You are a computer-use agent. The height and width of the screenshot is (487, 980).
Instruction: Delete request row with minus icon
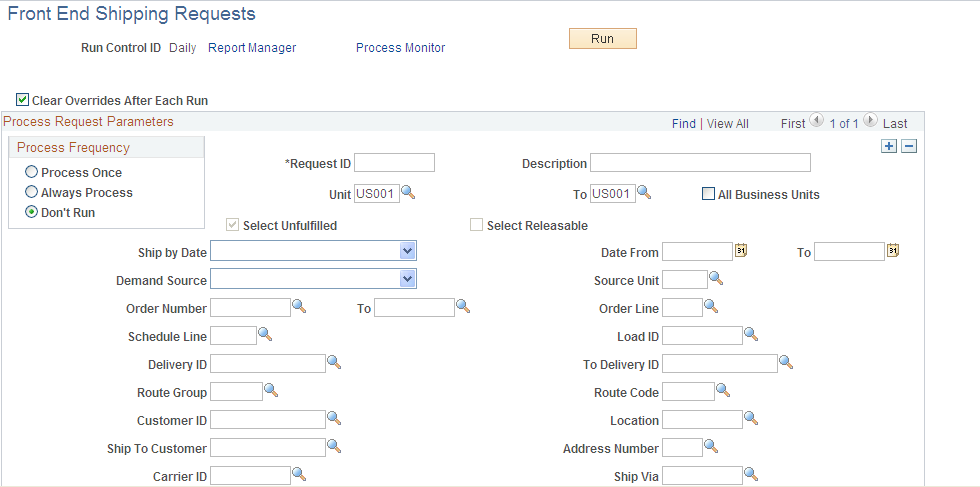coord(909,146)
